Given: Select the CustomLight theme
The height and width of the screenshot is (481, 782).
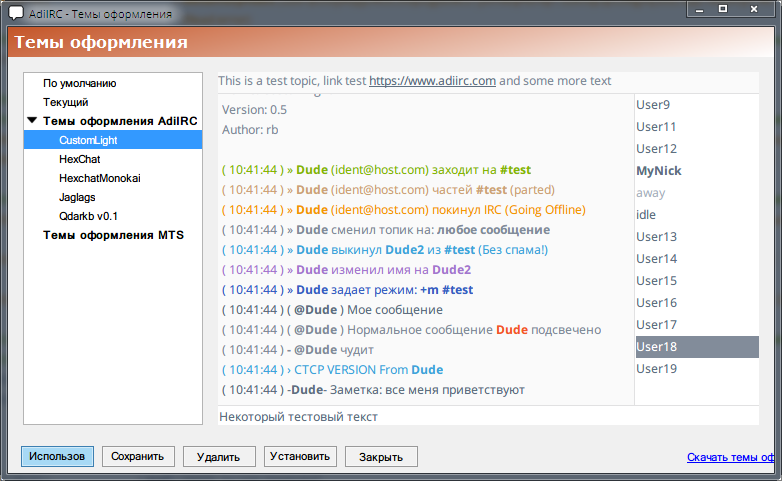Looking at the screenshot, I should (113, 140).
